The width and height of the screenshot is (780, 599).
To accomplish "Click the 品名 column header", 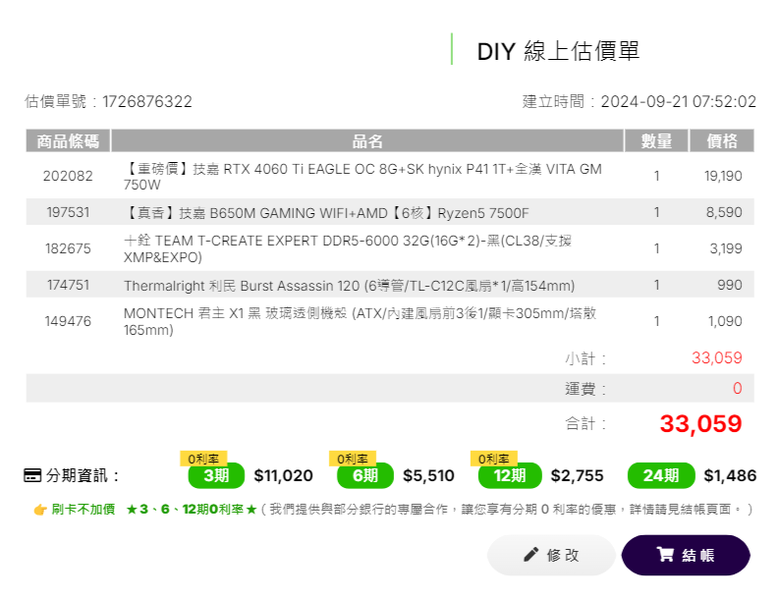I will coord(367,141).
